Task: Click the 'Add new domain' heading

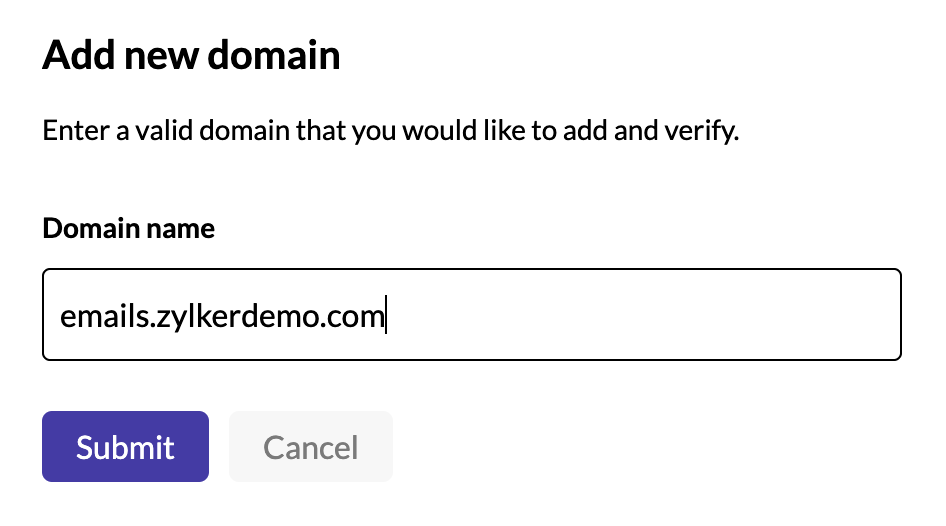Action: pyautogui.click(x=191, y=55)
